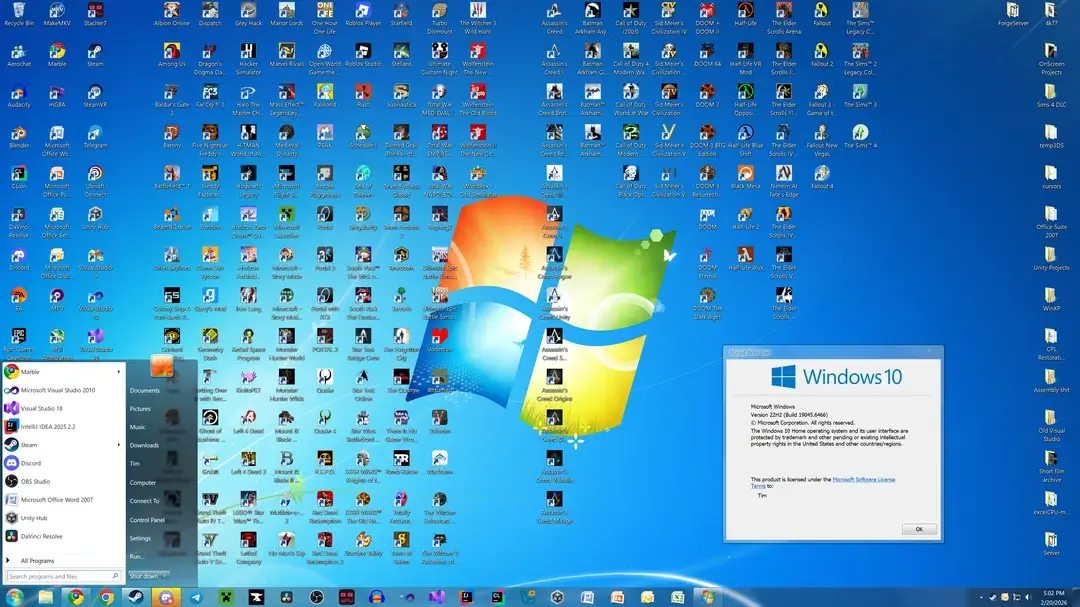Open Steam from the taskbar
The height and width of the screenshot is (607, 1080).
coord(136,597)
